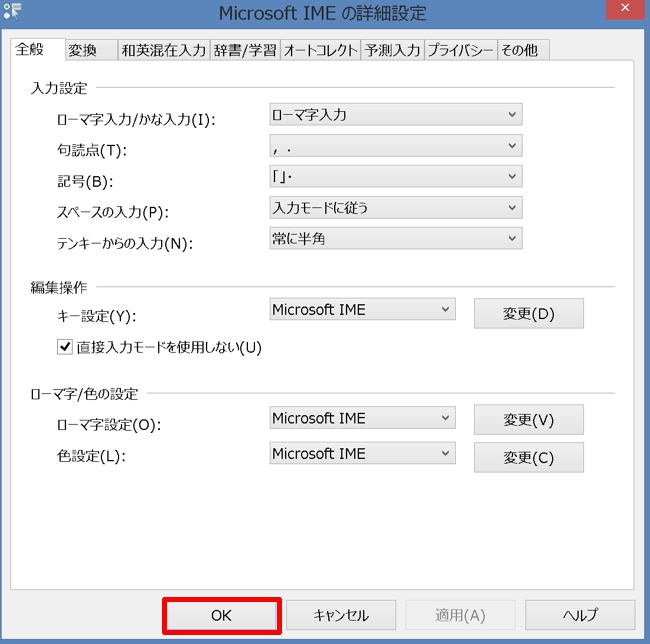Expand the スペースの入力 dropdown
Viewport: 650px width, 644px height.
pyautogui.click(x=396, y=208)
